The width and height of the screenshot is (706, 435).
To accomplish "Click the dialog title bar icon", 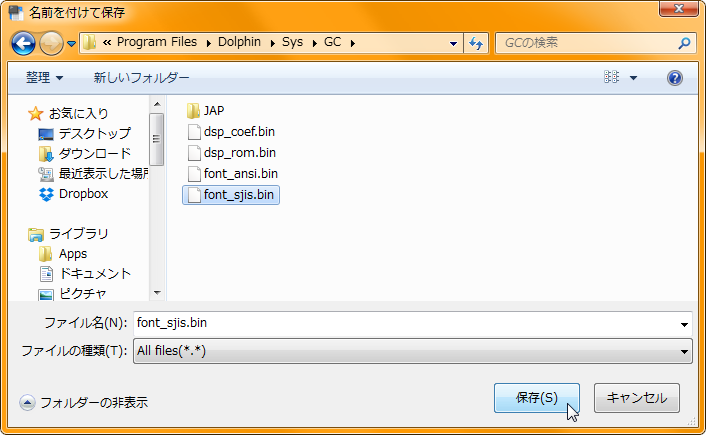I will coord(16,13).
